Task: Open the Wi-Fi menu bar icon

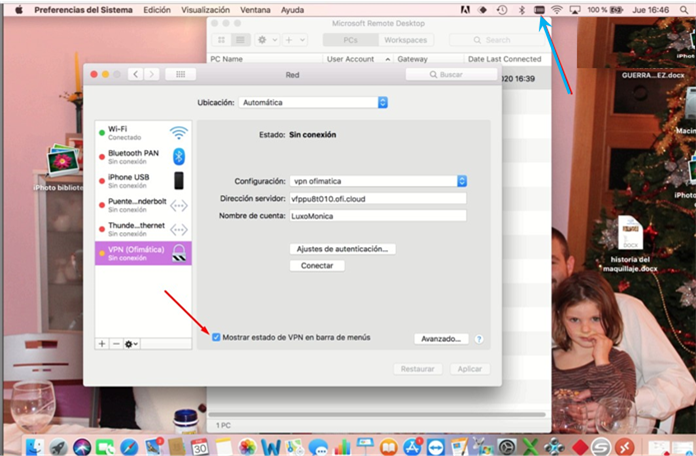Action: (x=557, y=10)
